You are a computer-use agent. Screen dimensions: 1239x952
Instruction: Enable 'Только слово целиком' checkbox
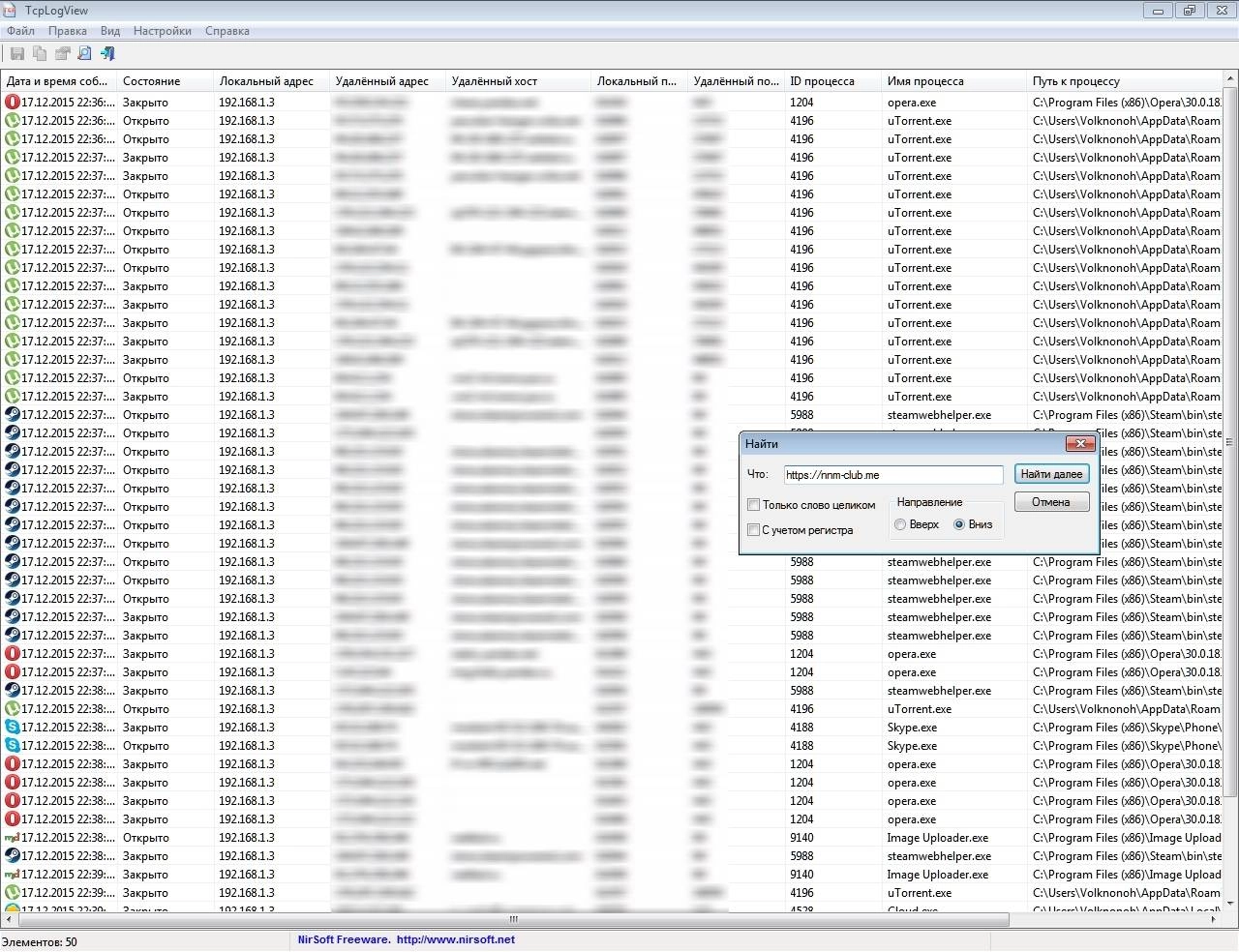(753, 505)
